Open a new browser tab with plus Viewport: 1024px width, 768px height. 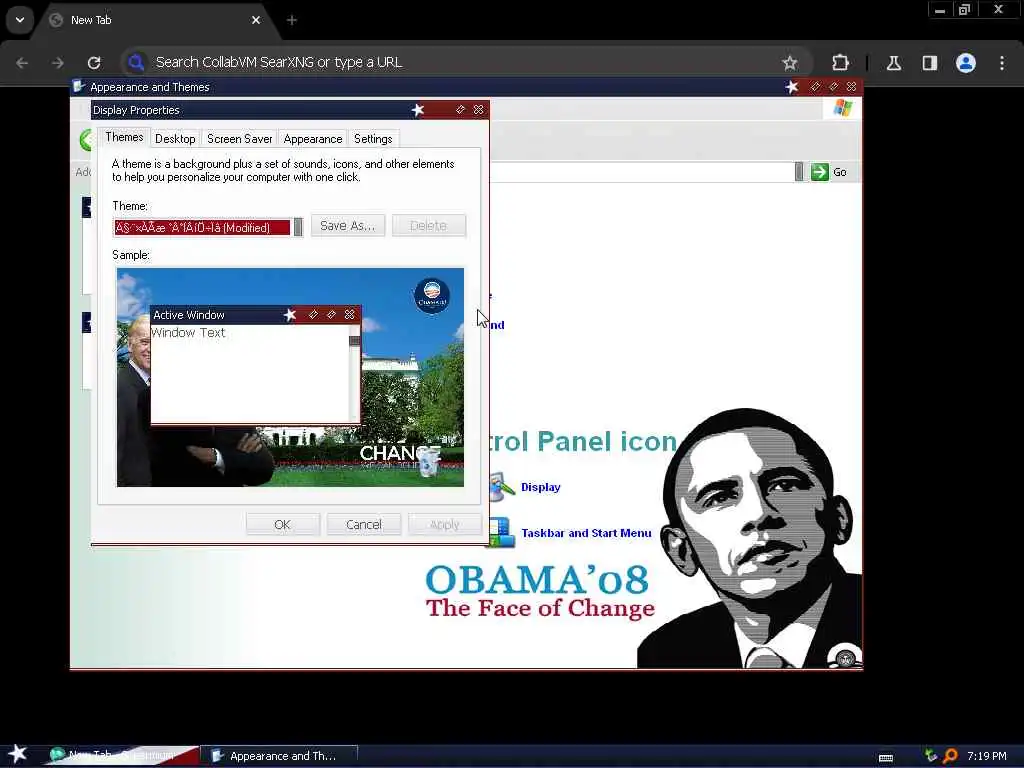click(292, 20)
